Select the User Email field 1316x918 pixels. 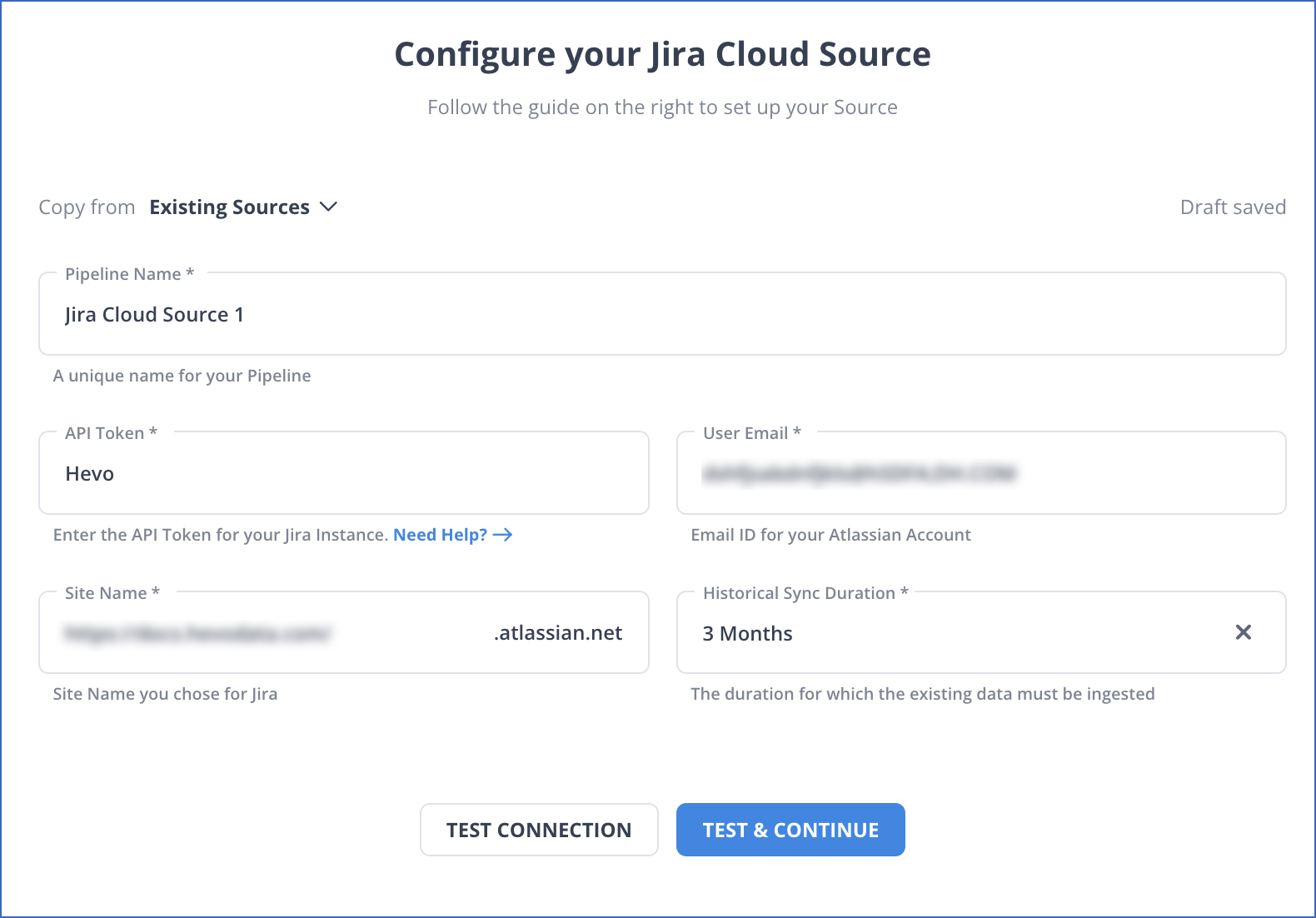pyautogui.click(x=981, y=473)
